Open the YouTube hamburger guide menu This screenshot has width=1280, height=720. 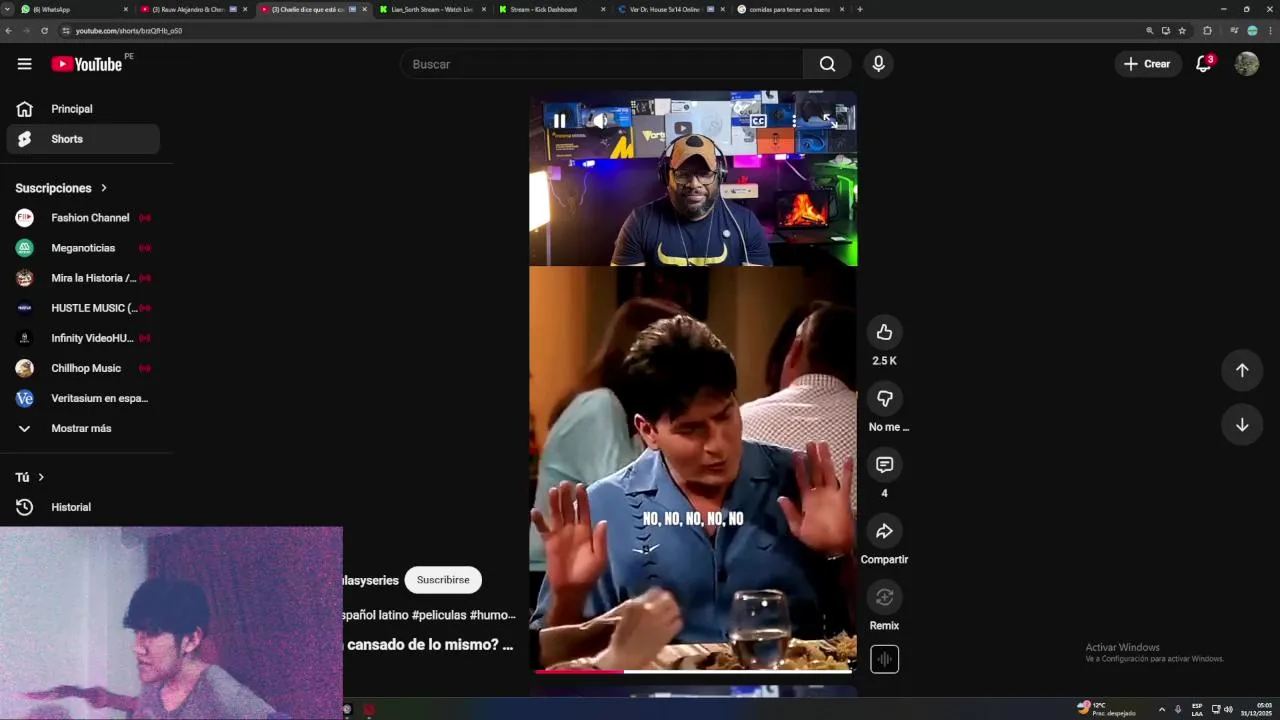click(24, 64)
